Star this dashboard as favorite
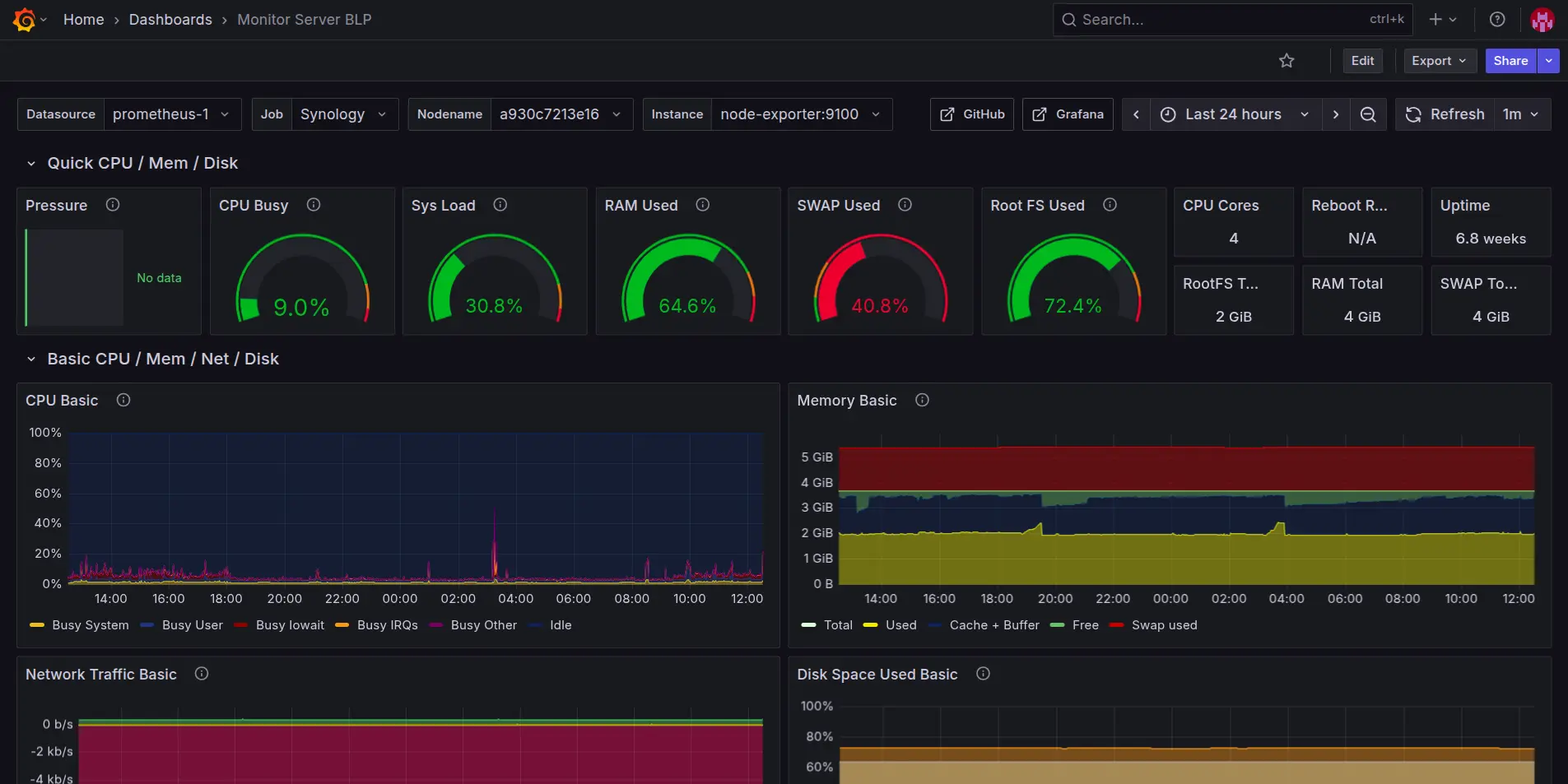Viewport: 1568px width, 784px height. coord(1287,61)
